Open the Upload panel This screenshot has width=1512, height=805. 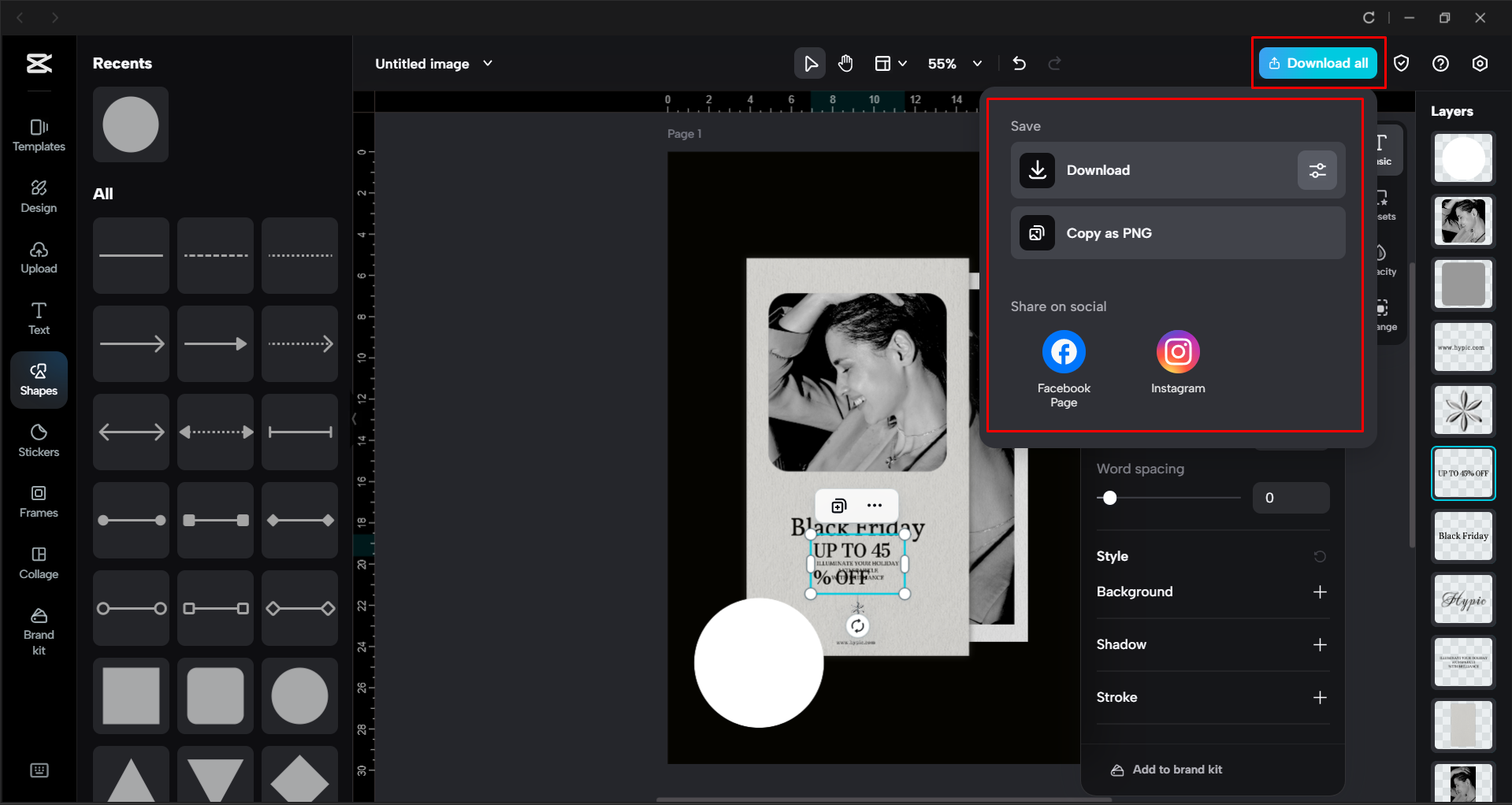[x=39, y=258]
